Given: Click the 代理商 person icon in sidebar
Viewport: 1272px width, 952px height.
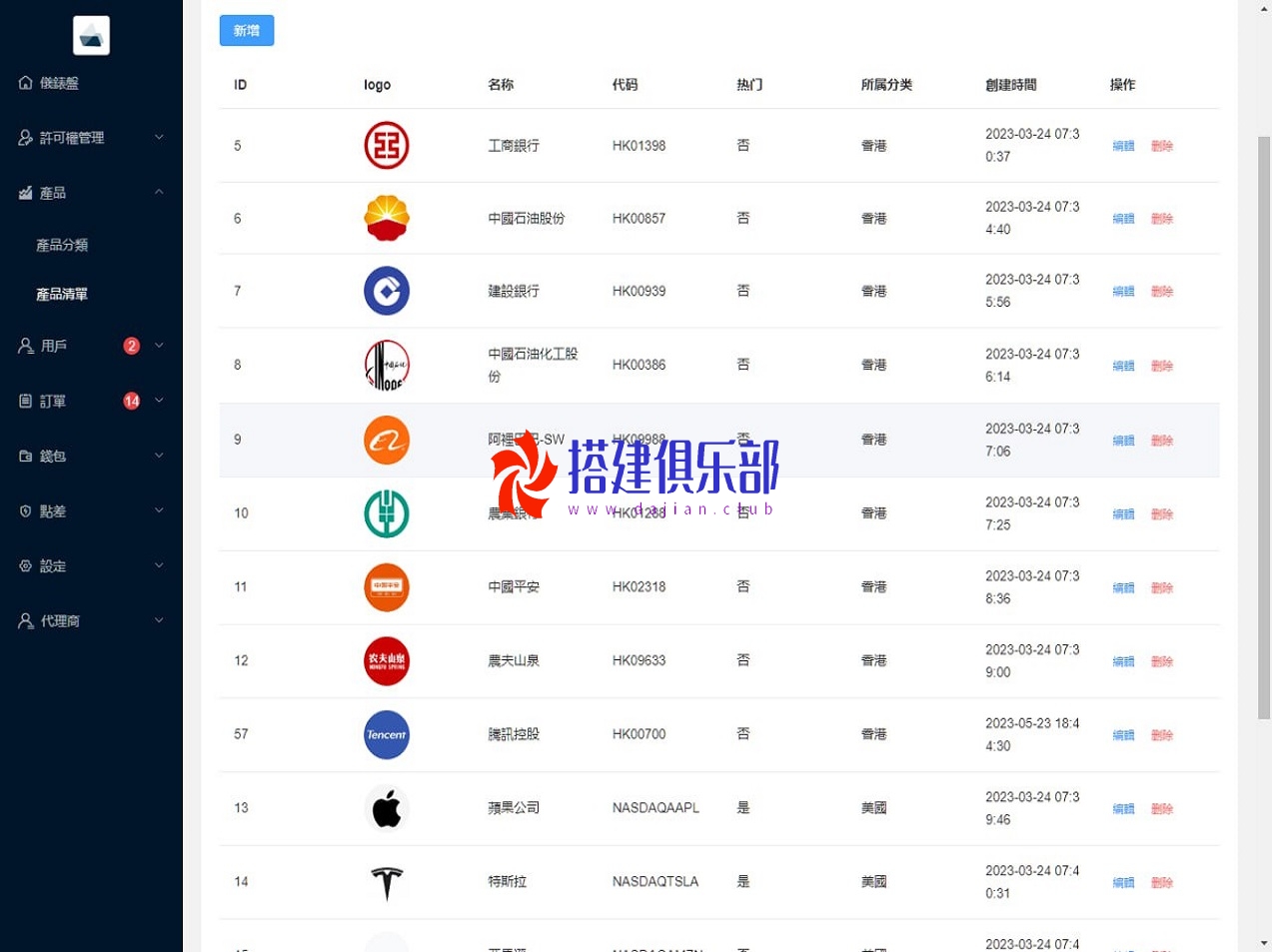Looking at the screenshot, I should 26,620.
